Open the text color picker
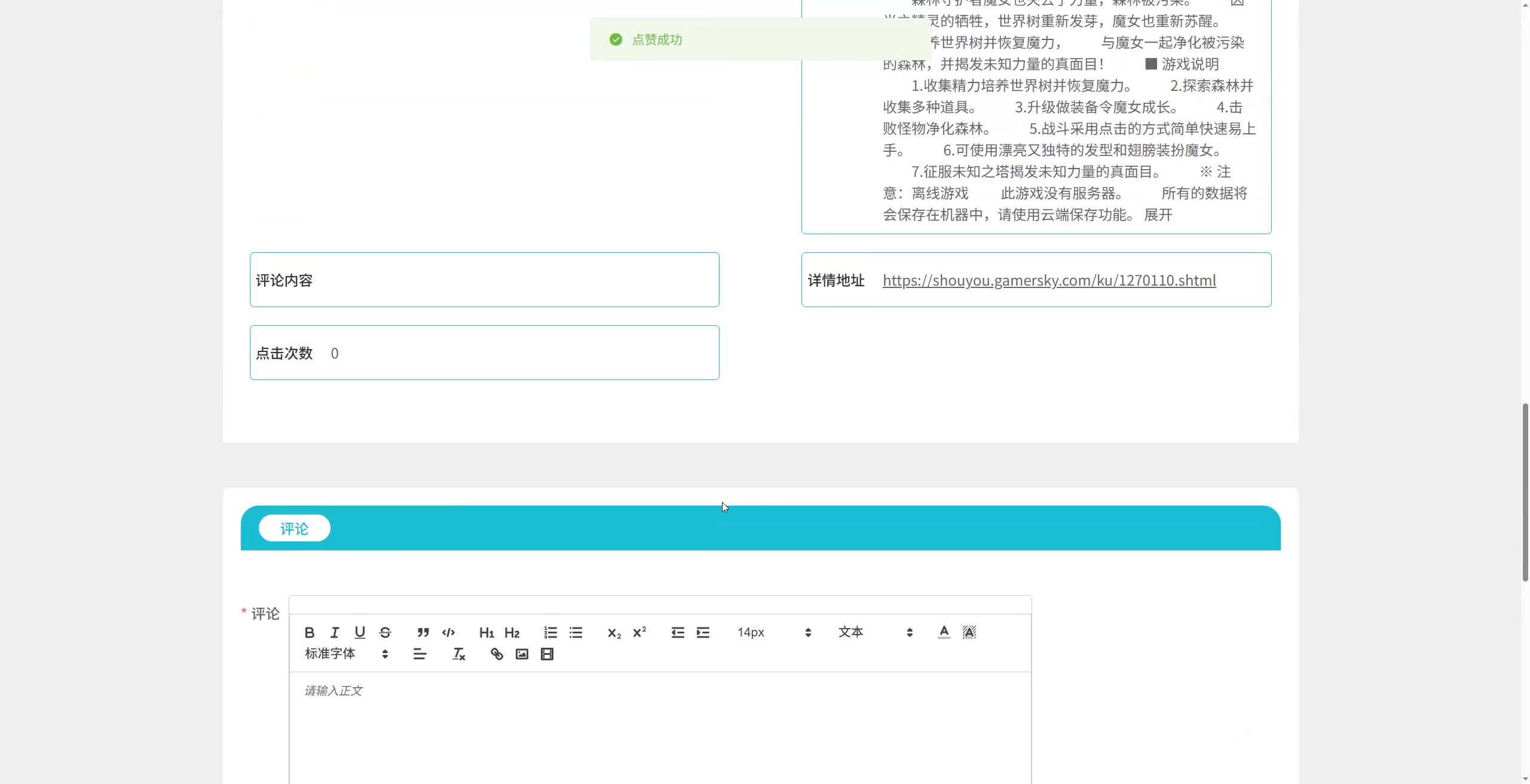The width and height of the screenshot is (1530, 784). pyautogui.click(x=944, y=632)
